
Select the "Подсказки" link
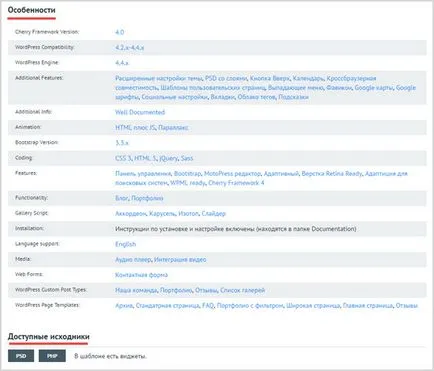tap(293, 97)
